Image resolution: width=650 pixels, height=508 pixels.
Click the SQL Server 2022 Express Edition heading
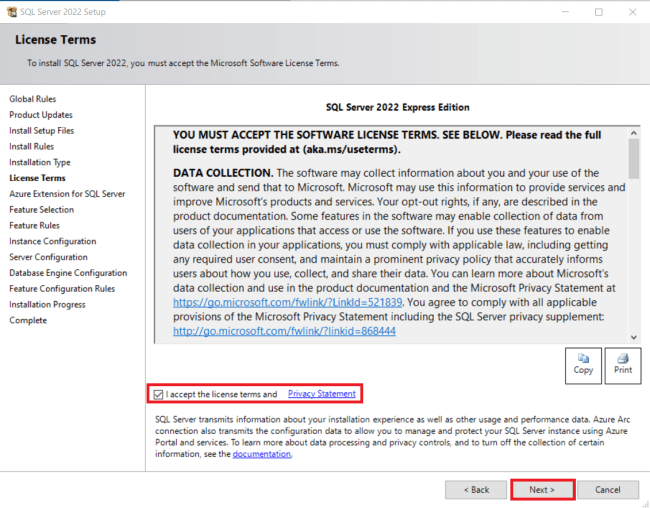tap(398, 107)
